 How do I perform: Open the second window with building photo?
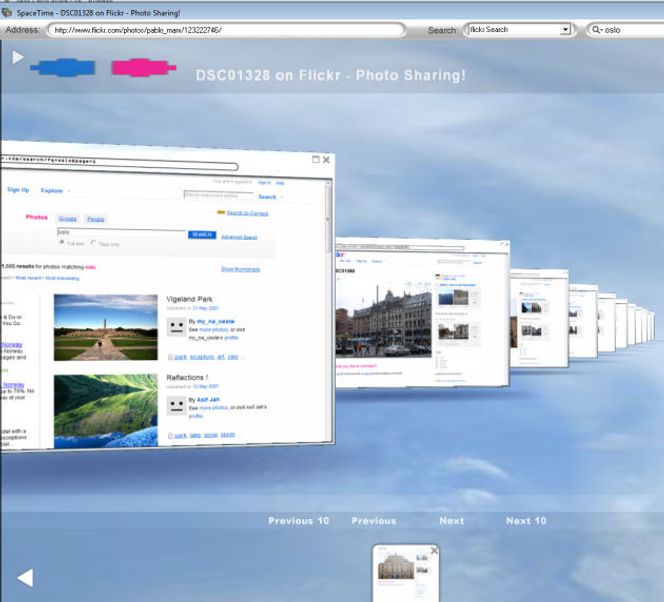click(x=422, y=313)
